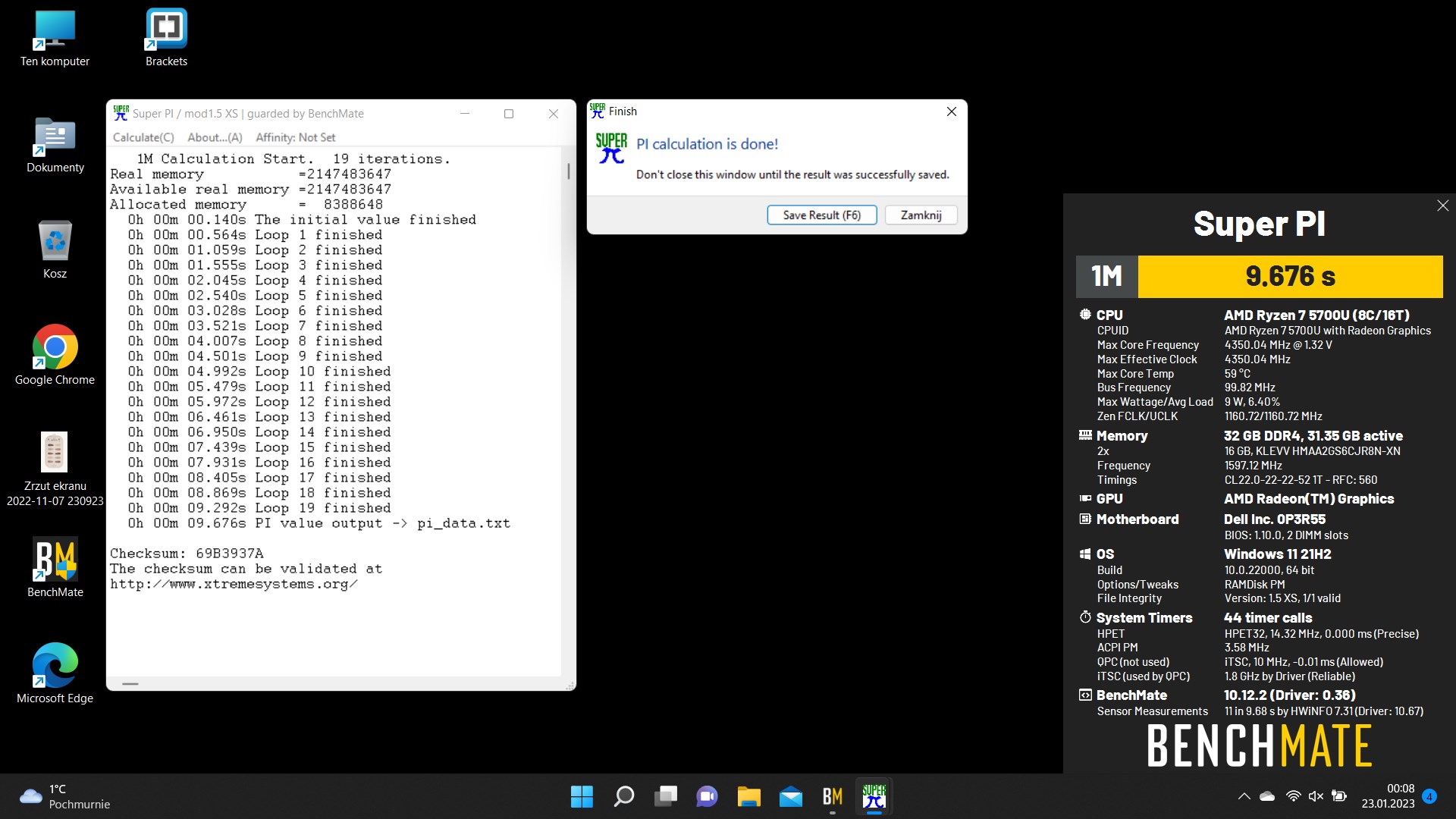Select the Kosz recycle bin icon
The height and width of the screenshot is (819, 1456).
pos(55,250)
